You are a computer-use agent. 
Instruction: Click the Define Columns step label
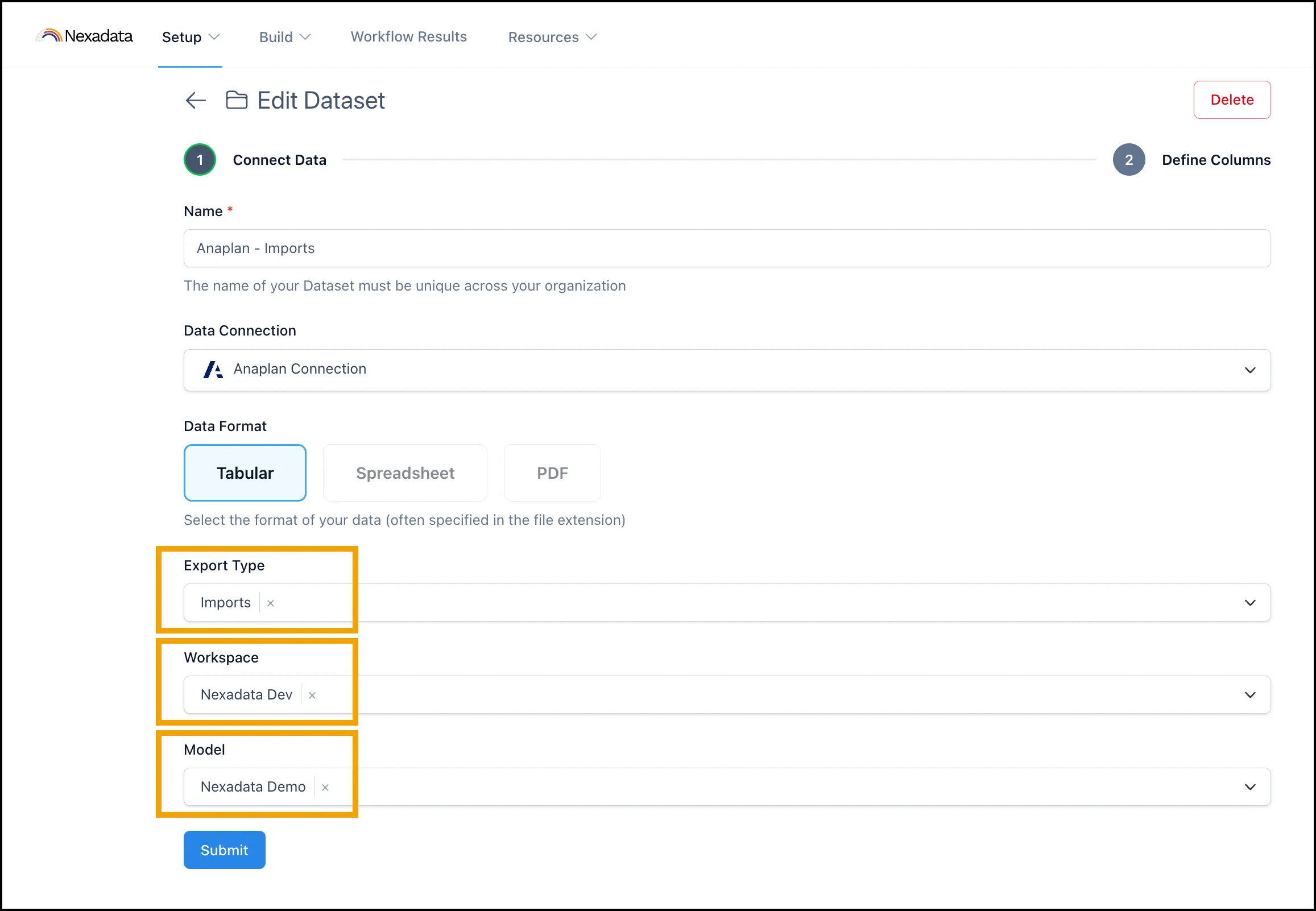pyautogui.click(x=1215, y=160)
